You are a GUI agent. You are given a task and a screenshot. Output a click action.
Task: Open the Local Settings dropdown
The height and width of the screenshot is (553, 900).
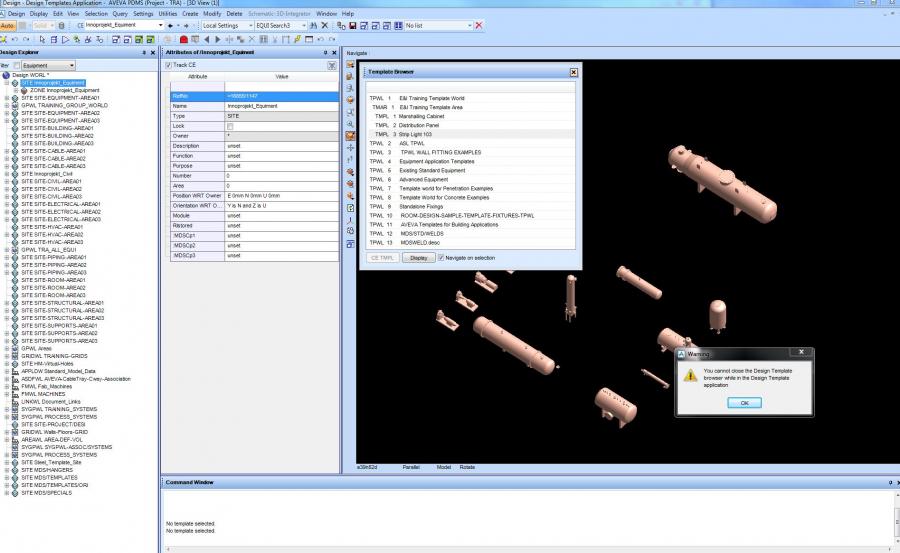251,25
